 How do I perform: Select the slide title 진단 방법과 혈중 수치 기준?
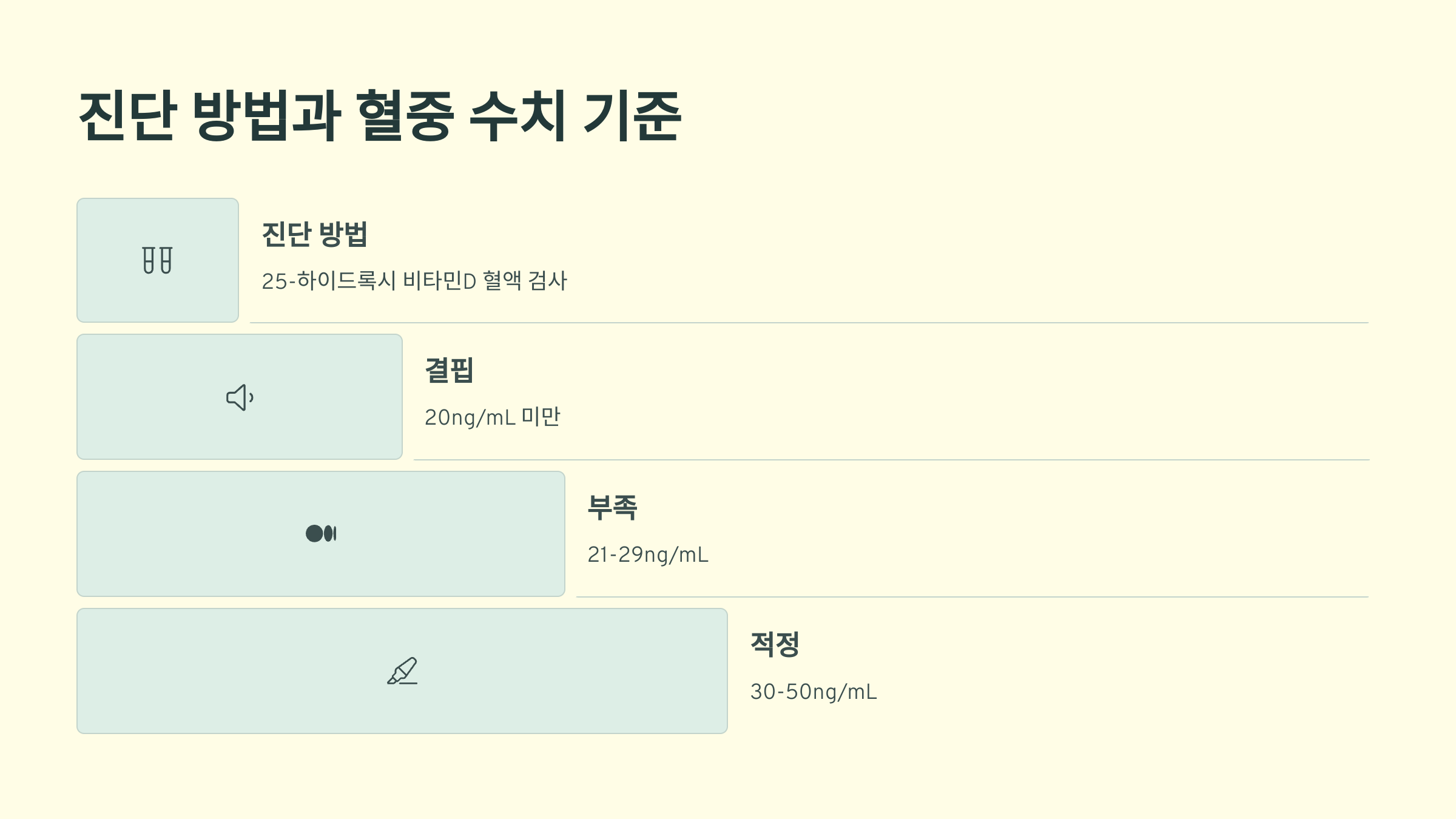point(380,116)
